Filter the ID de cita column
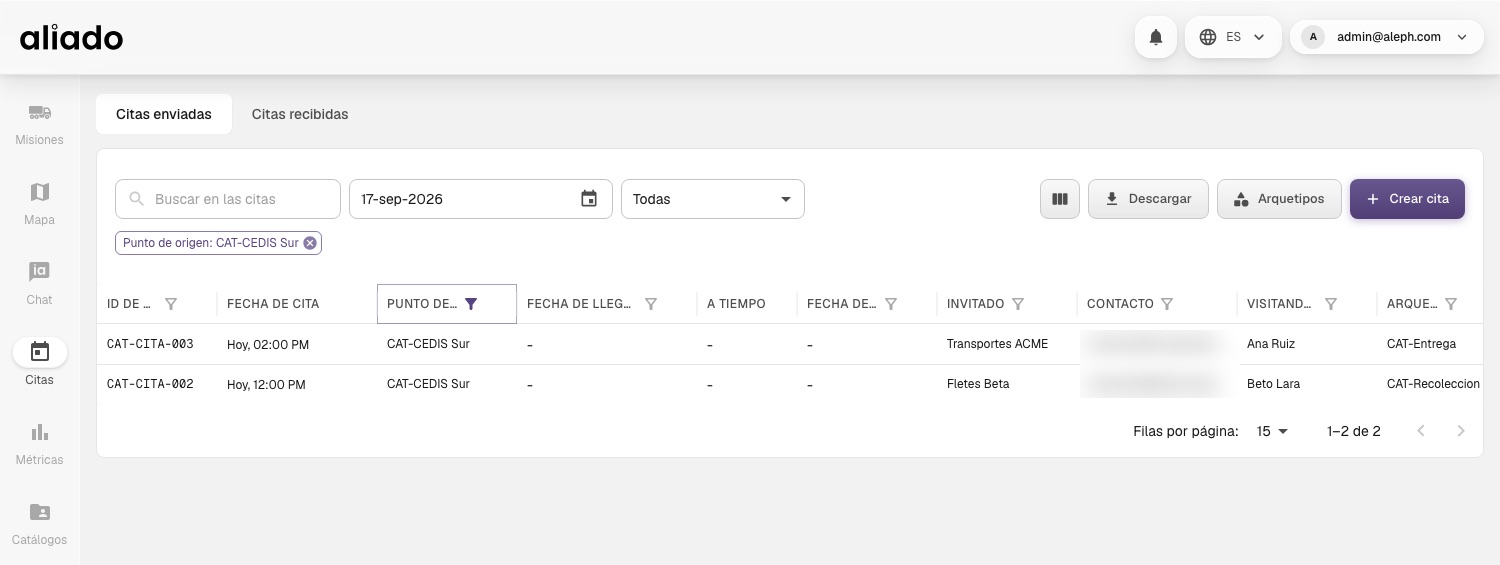Image resolution: width=1500 pixels, height=565 pixels. (x=171, y=304)
